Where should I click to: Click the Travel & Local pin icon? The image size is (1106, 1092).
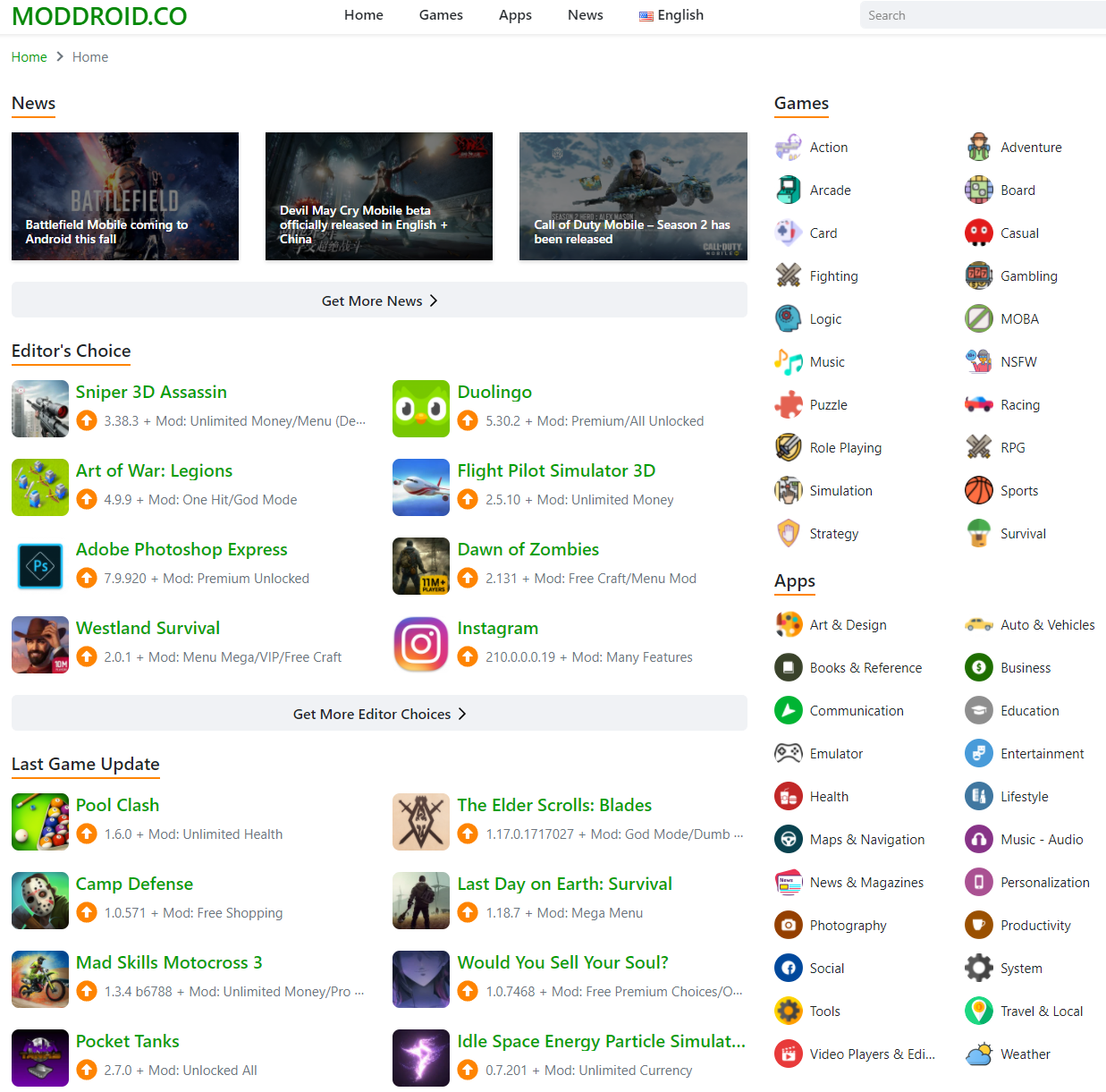coord(979,1011)
